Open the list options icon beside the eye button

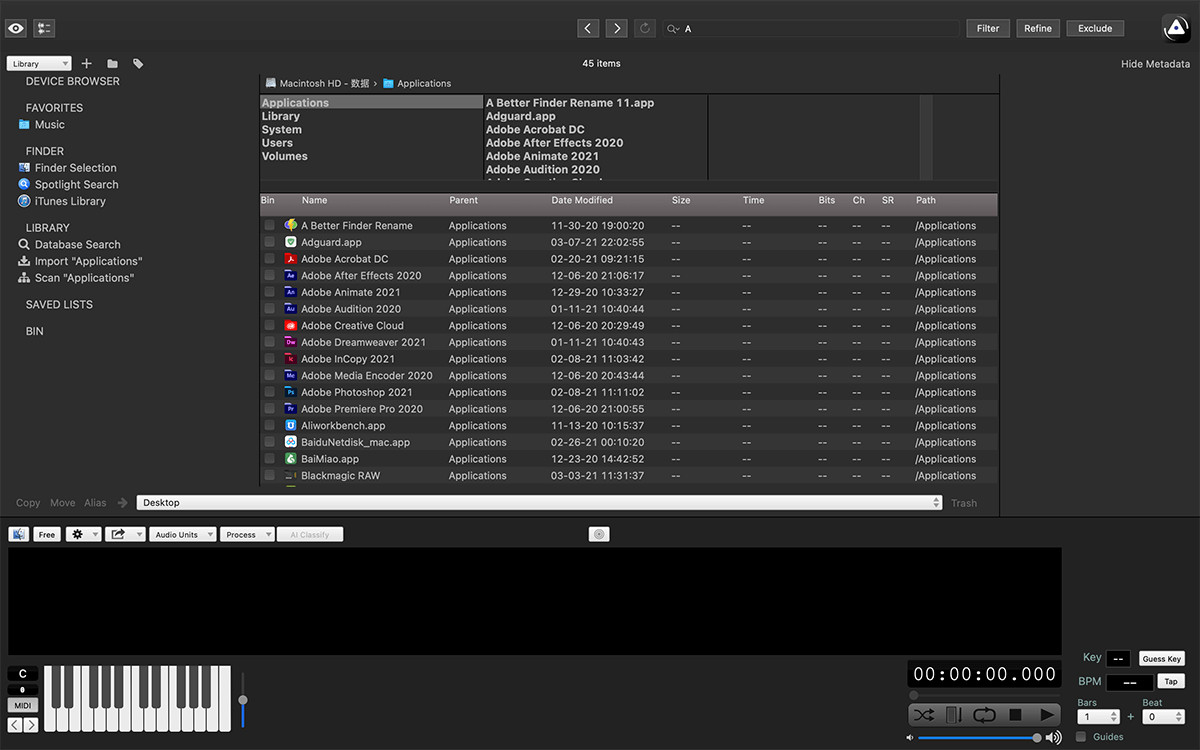44,28
